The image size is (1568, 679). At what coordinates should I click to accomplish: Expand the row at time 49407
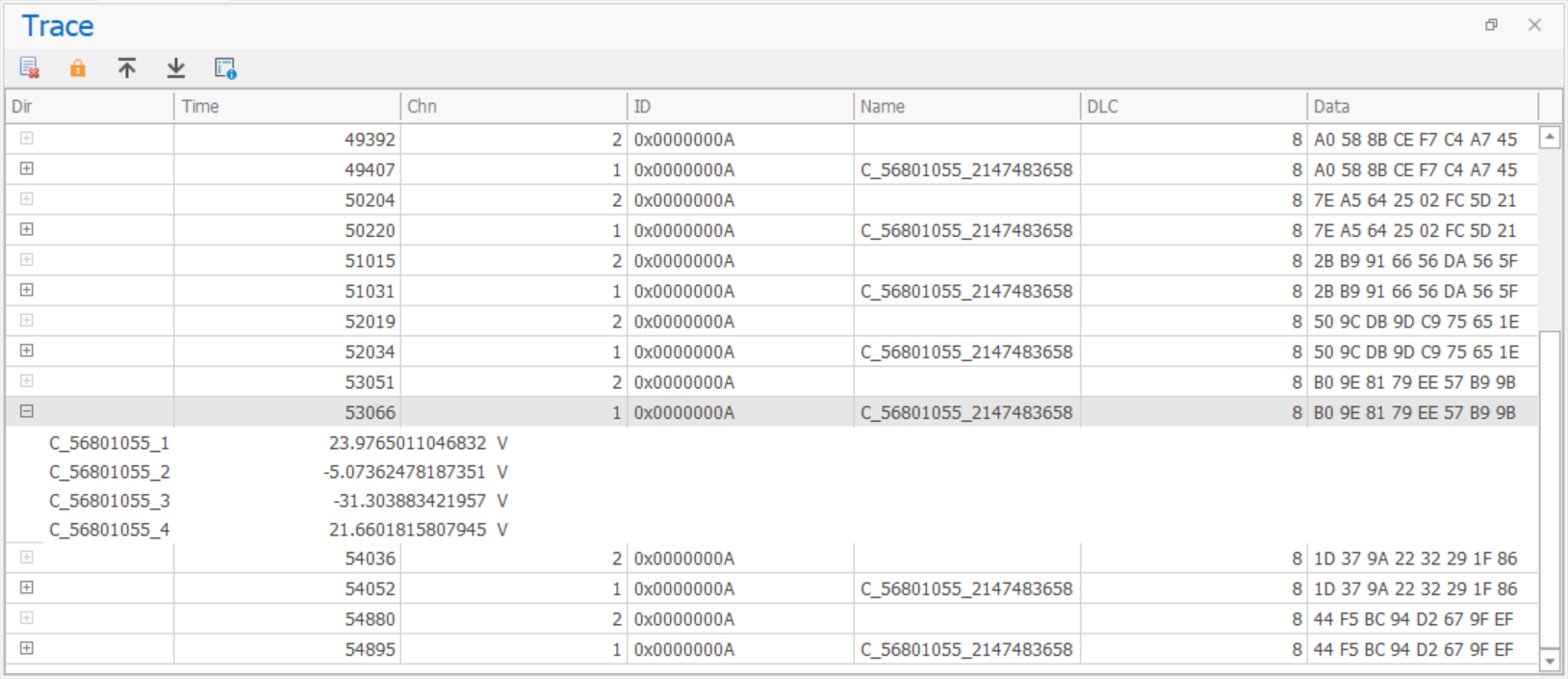pyautogui.click(x=27, y=169)
